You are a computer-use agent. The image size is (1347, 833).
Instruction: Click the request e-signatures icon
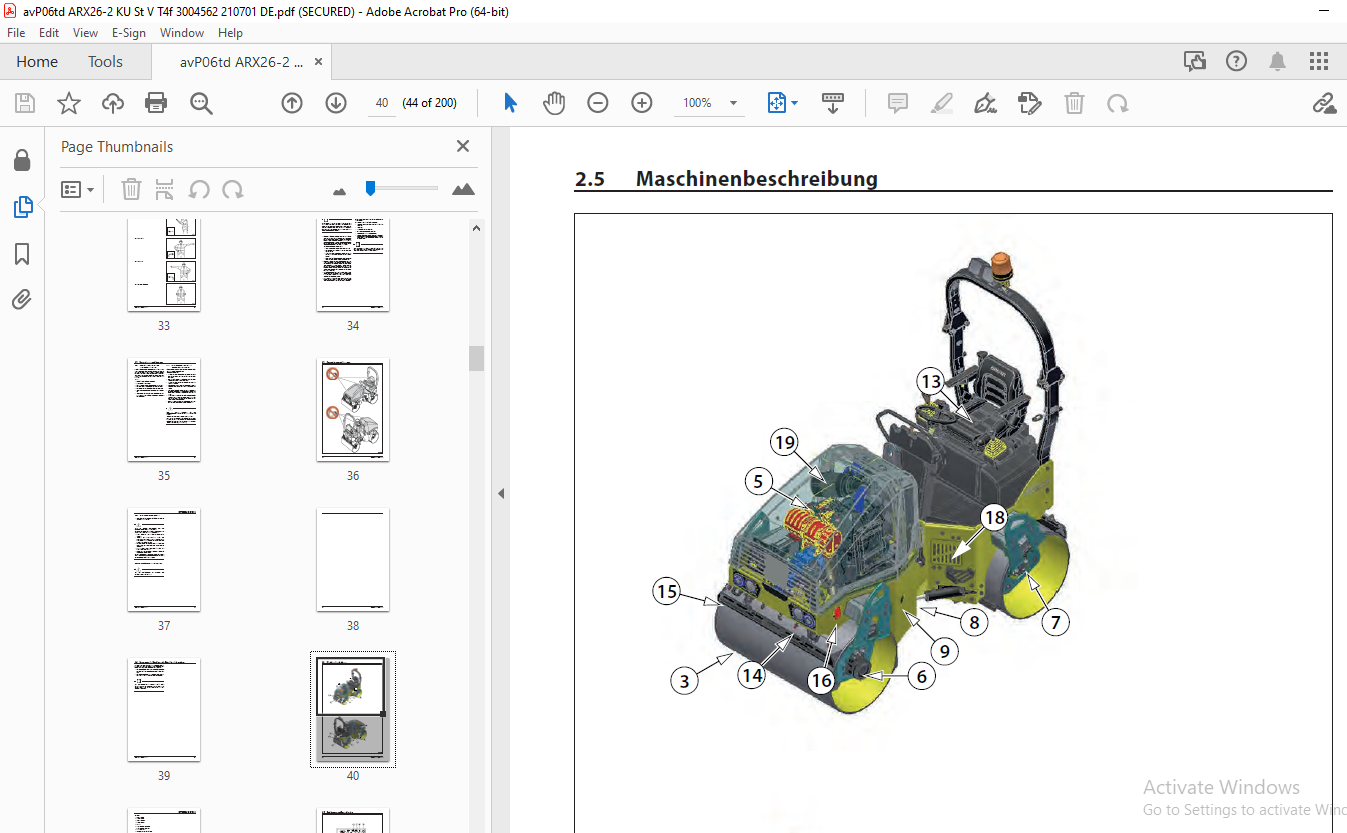[1030, 103]
